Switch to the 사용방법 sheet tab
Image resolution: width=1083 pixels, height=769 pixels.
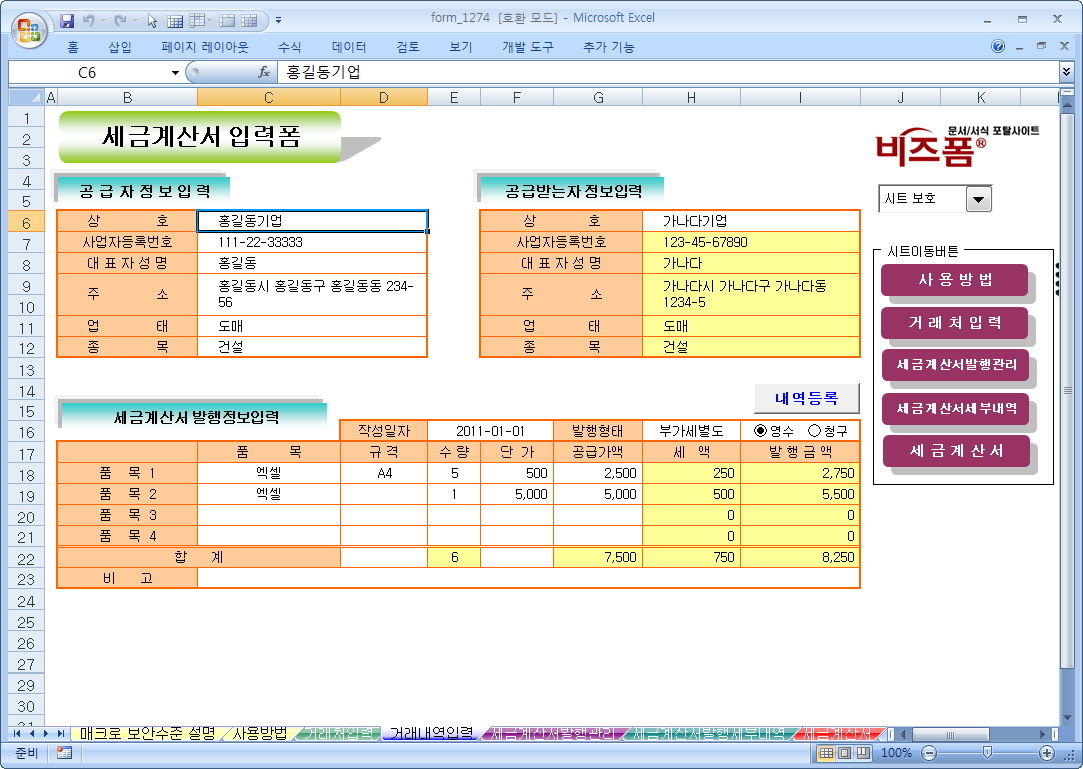(x=259, y=733)
